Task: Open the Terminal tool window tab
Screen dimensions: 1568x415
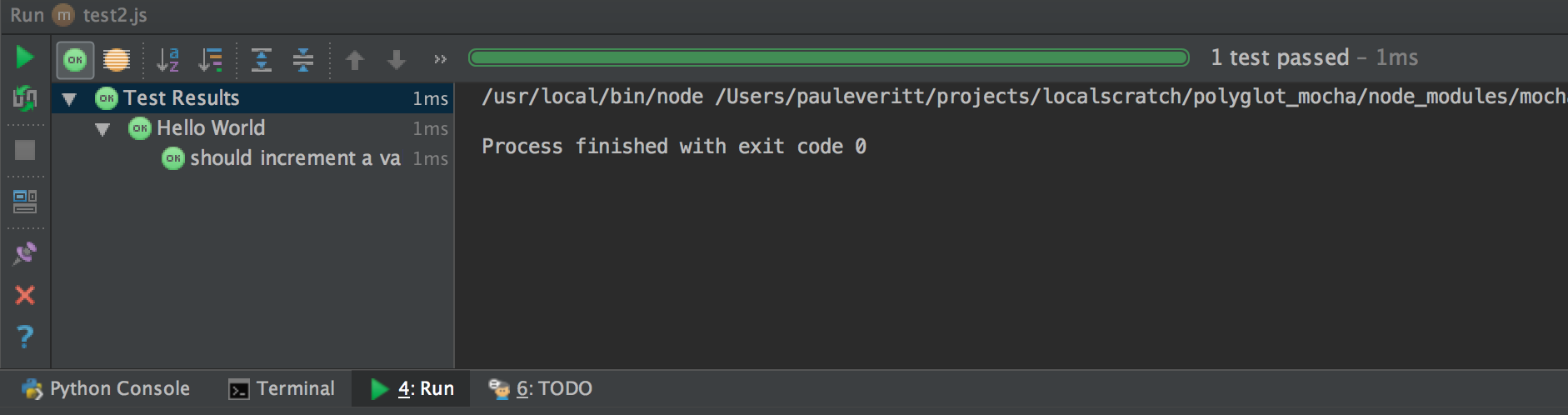Action: [x=282, y=389]
